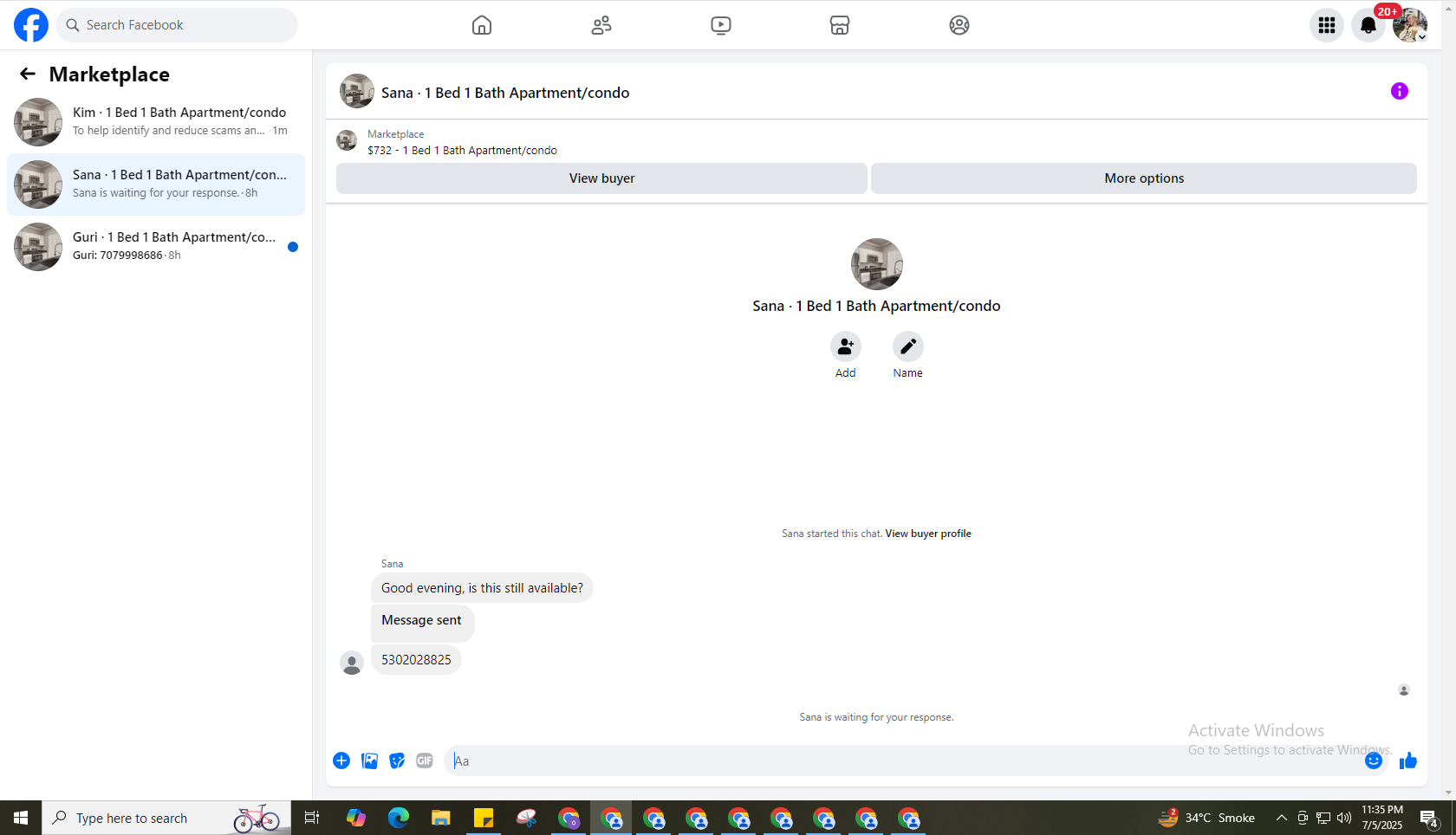Click the sender avatar beside 5302028825
The height and width of the screenshot is (835, 1456).
[352, 663]
